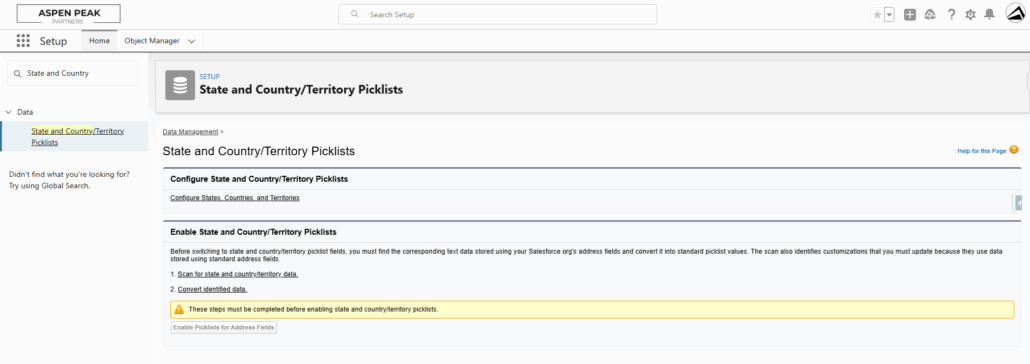
Task: Click the Aspen Peak Partners logo
Action: tap(68, 14)
